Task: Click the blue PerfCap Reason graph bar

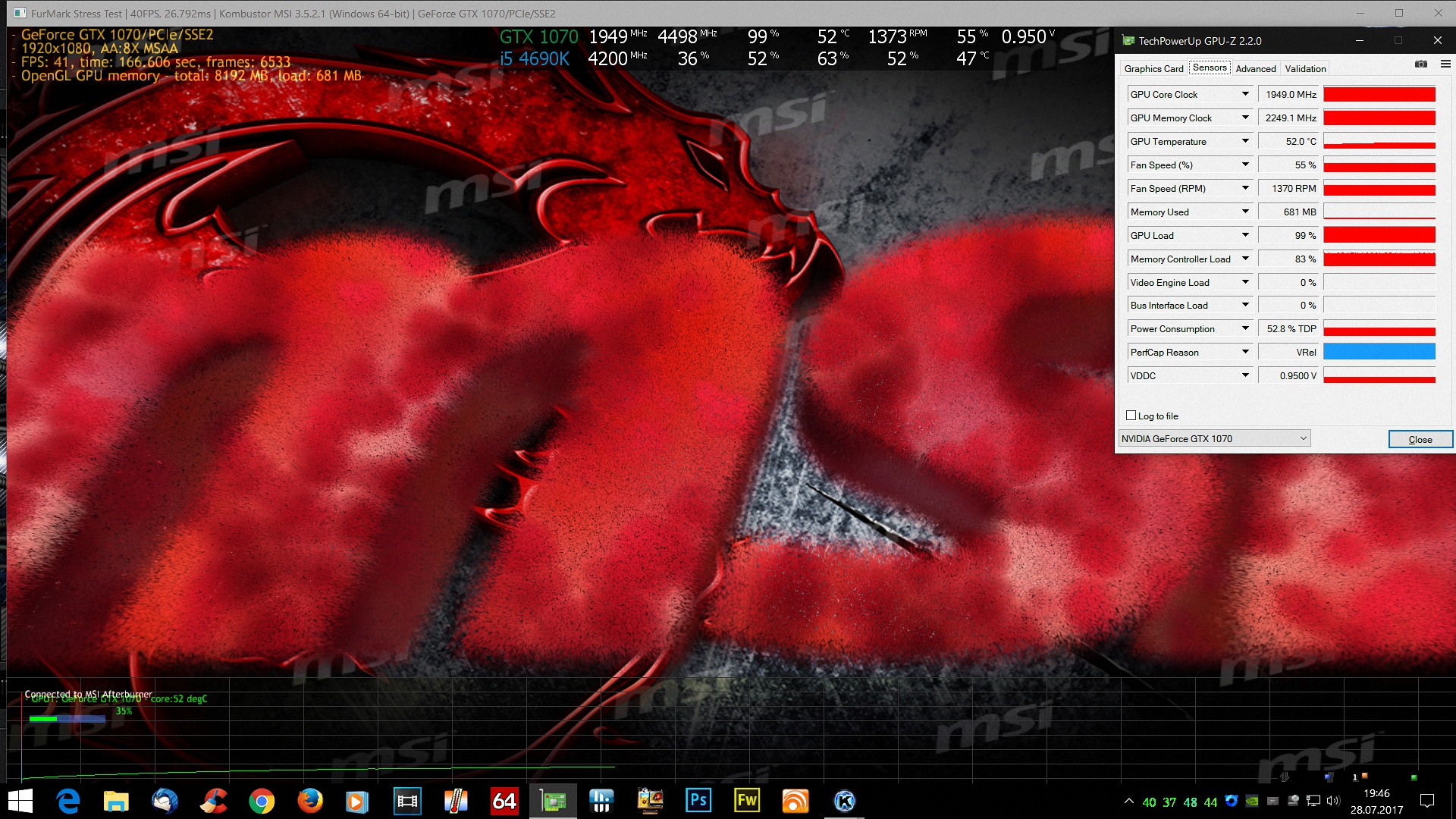Action: pyautogui.click(x=1379, y=352)
